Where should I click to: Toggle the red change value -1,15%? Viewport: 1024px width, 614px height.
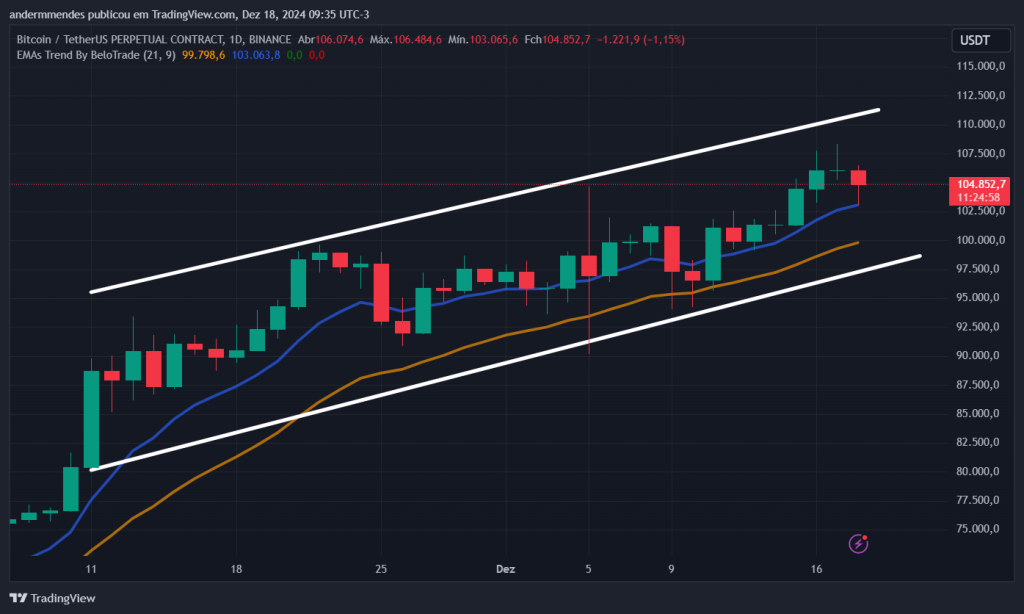(x=666, y=39)
